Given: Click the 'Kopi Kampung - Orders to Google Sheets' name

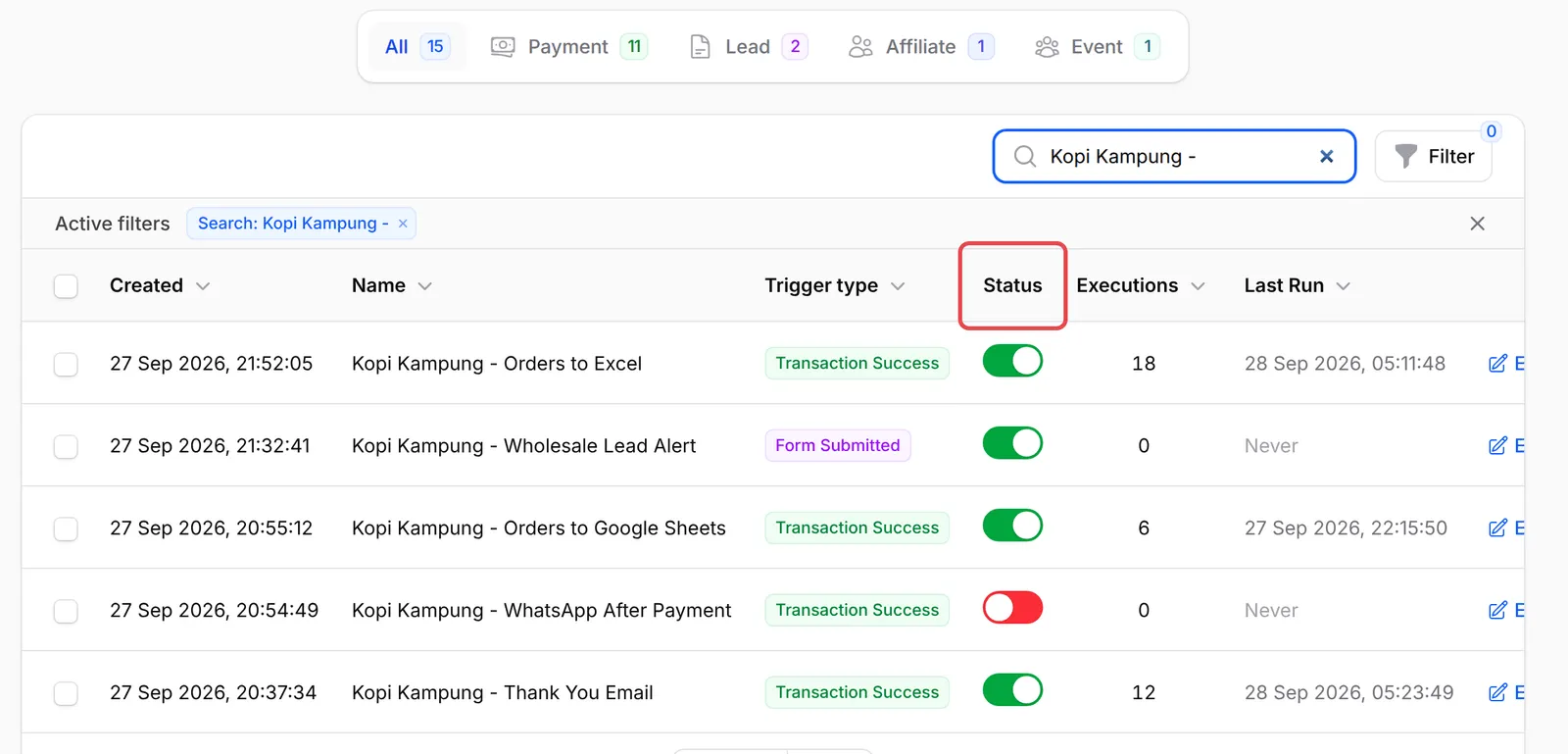Looking at the screenshot, I should (x=539, y=528).
